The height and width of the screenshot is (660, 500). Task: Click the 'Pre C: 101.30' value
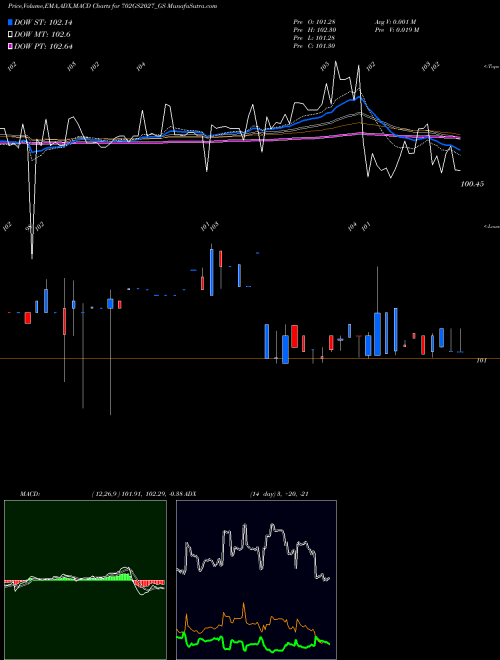314,46
